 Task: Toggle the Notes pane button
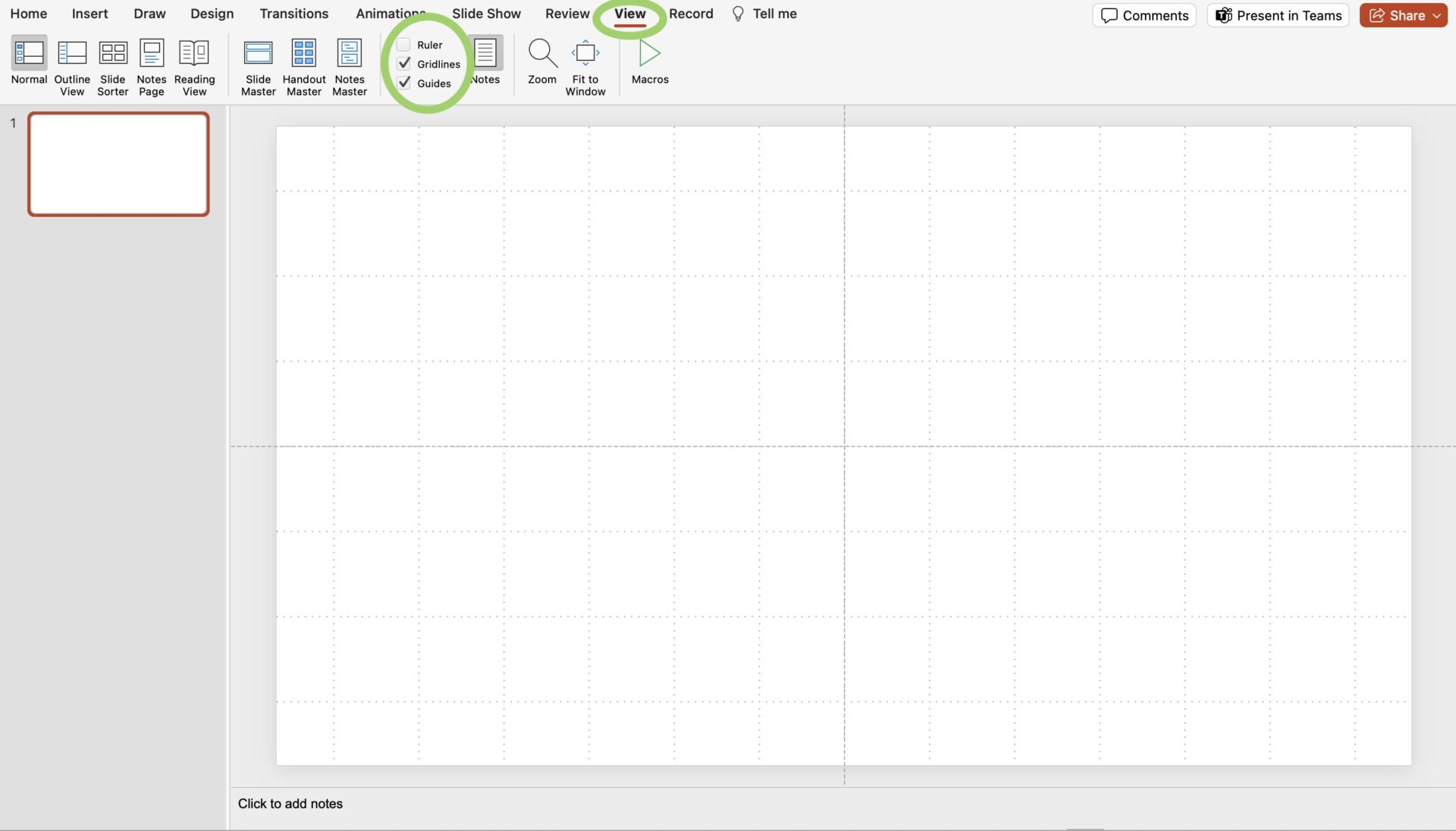coord(485,61)
